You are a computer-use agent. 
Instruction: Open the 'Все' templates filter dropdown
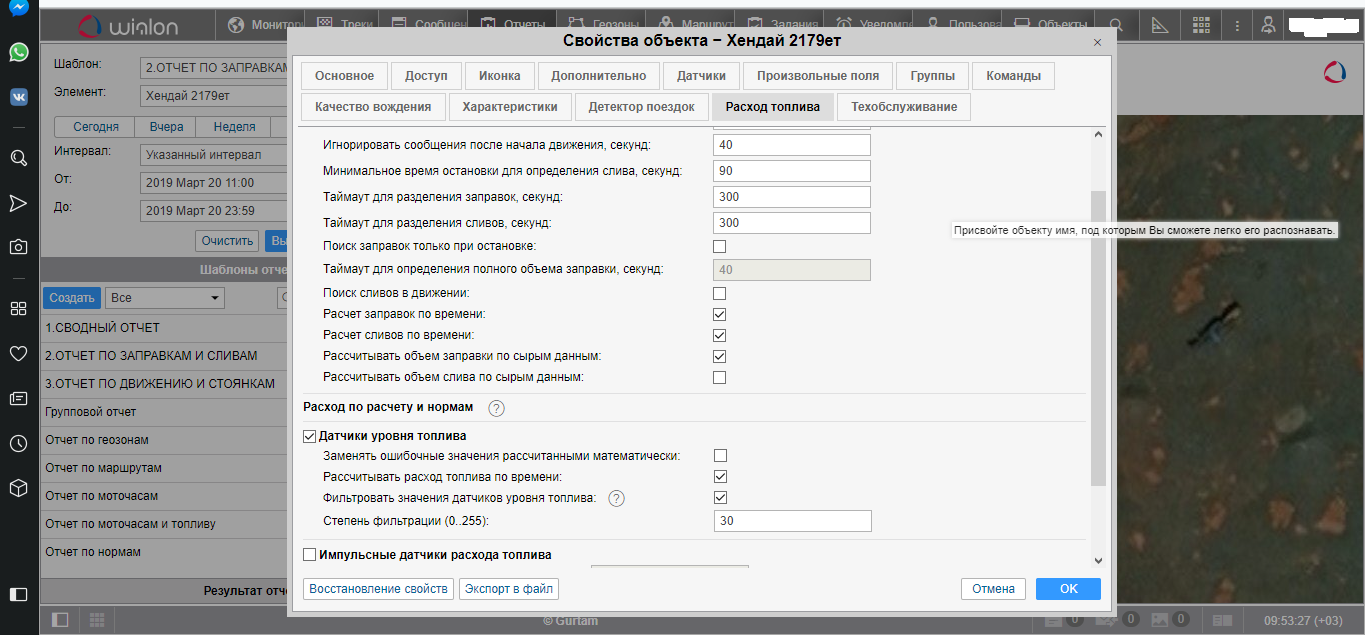(166, 298)
